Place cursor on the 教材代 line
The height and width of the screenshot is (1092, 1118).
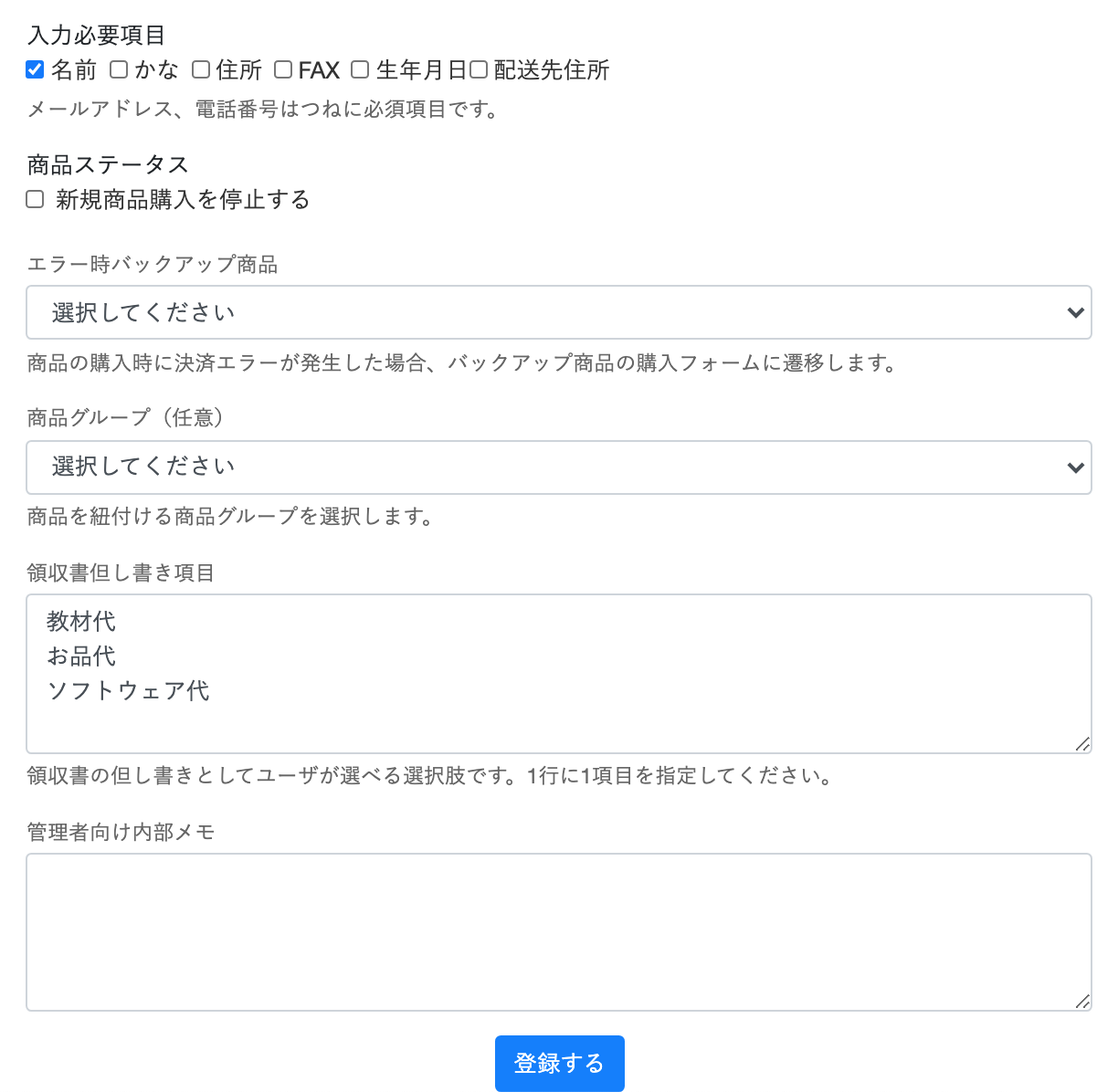[82, 622]
